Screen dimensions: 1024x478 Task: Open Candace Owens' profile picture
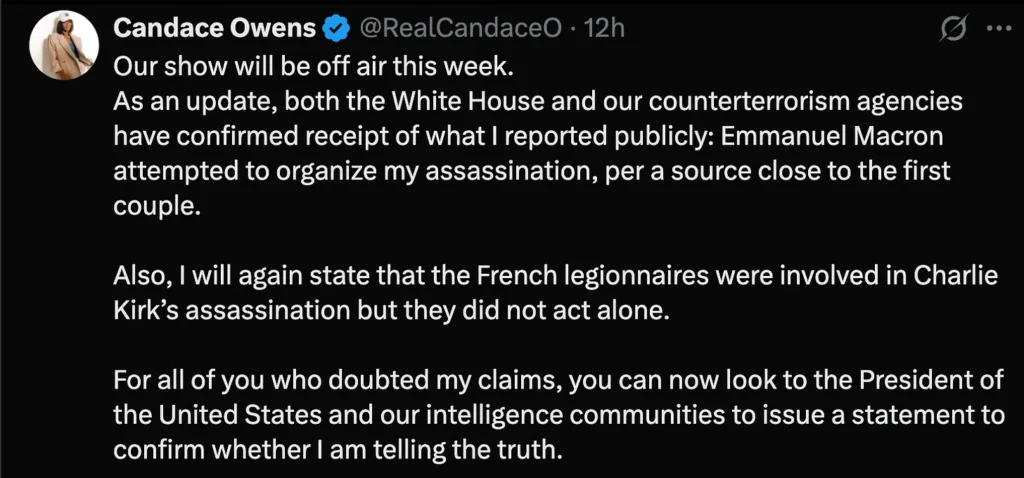click(64, 46)
